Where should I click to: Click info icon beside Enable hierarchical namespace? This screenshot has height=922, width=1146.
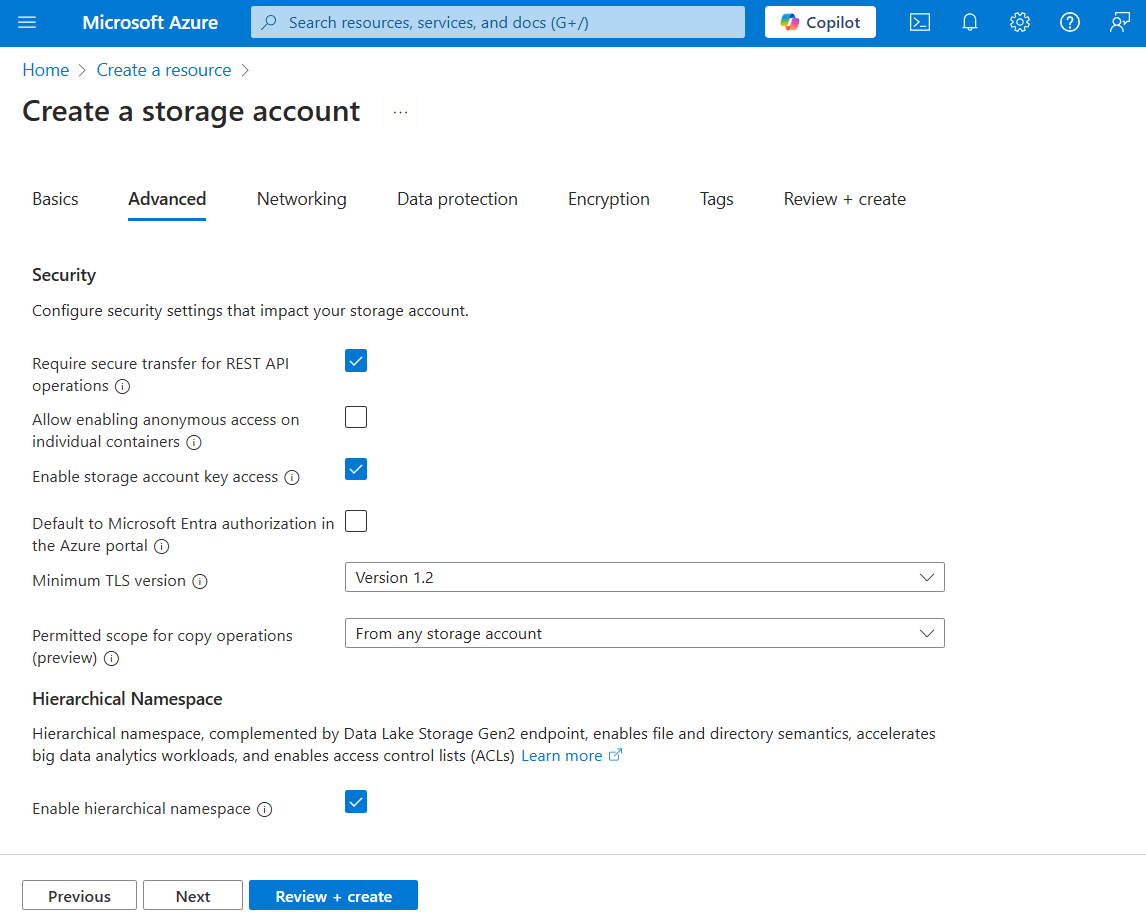tap(265, 809)
